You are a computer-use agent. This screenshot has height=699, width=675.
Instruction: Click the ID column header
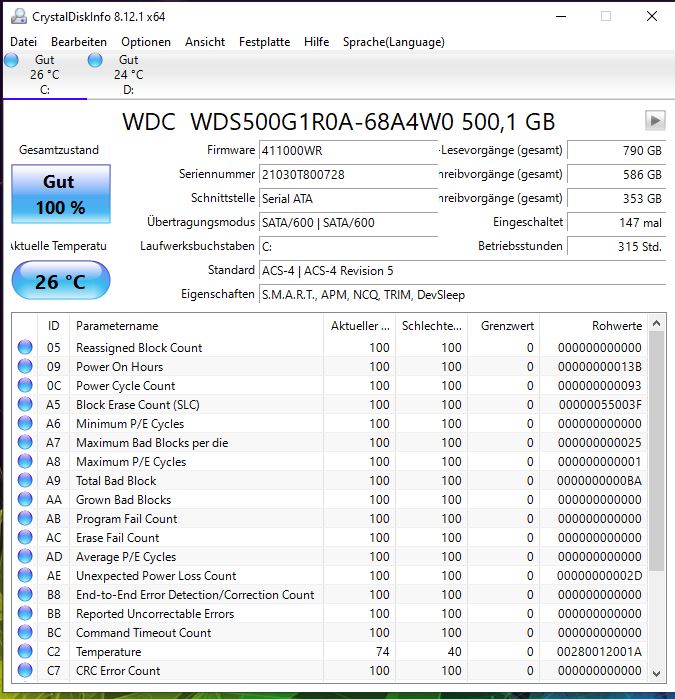54,326
